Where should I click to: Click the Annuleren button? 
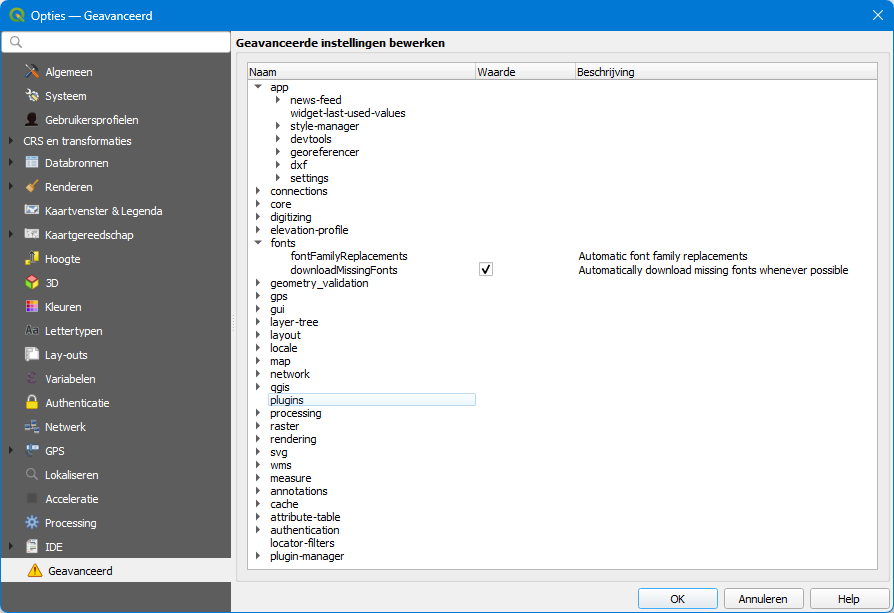(763, 599)
